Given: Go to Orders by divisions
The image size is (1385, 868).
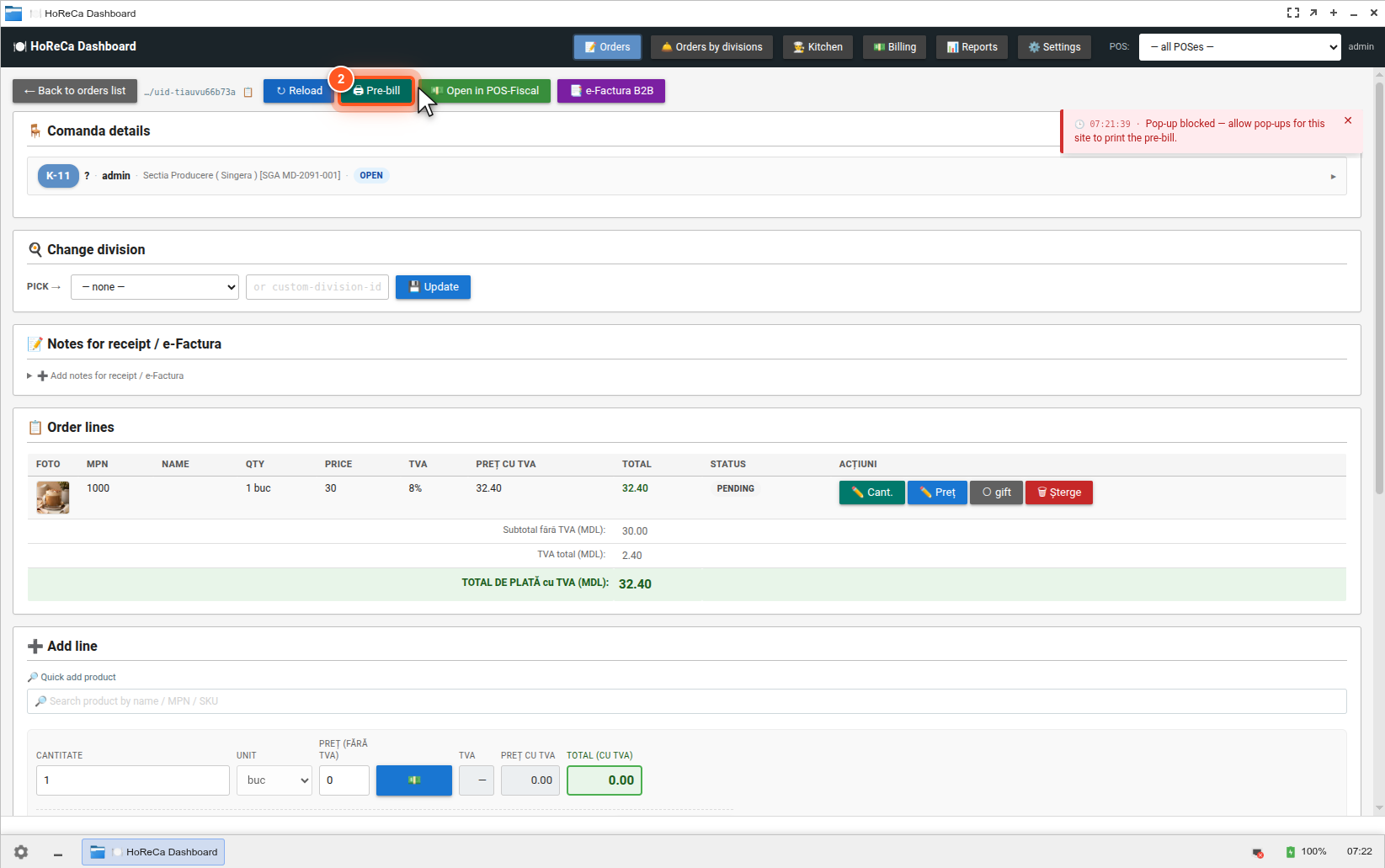Looking at the screenshot, I should coord(711,47).
